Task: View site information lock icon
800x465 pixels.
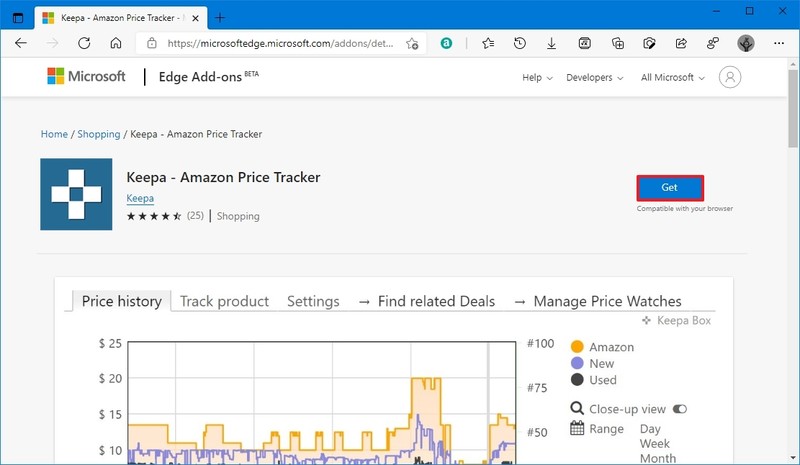Action: click(152, 43)
